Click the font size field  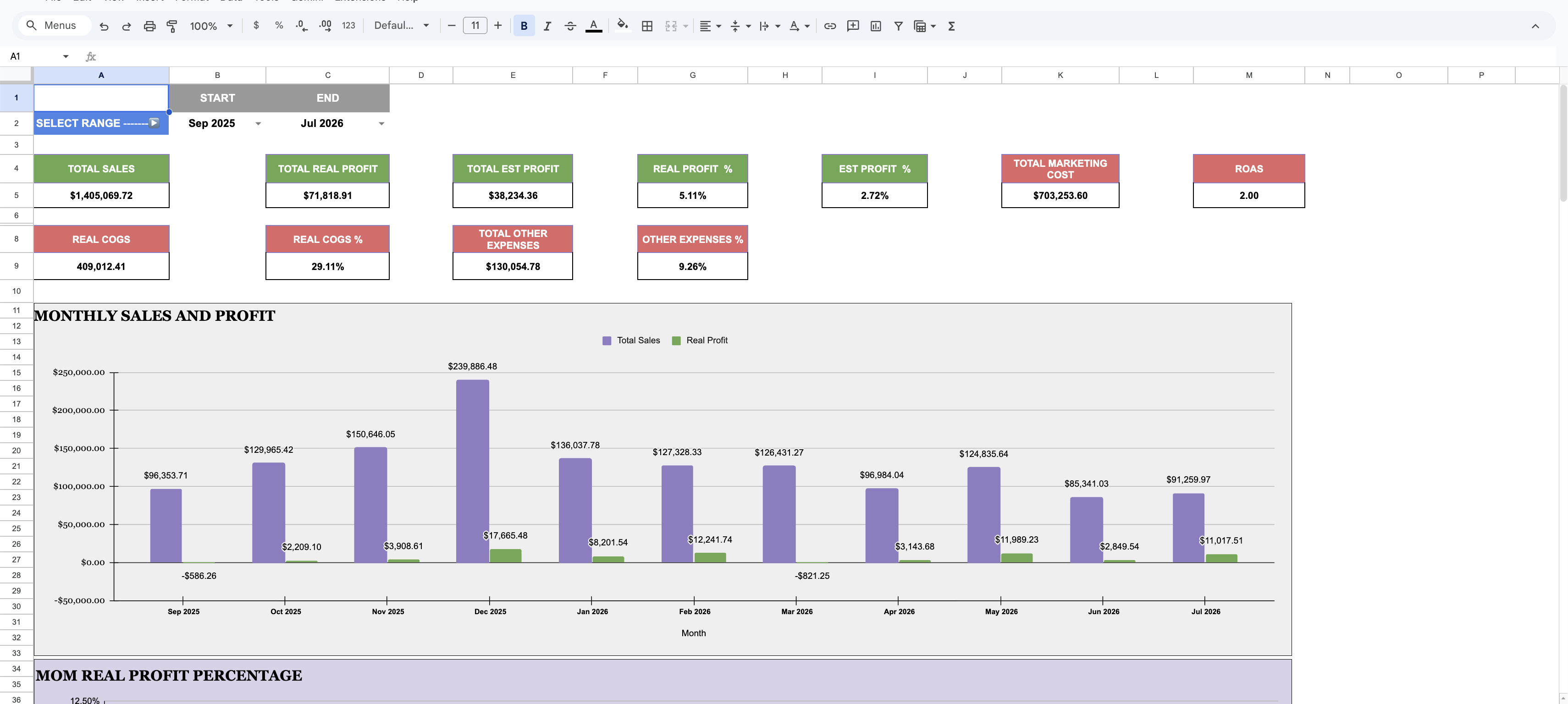click(x=475, y=26)
